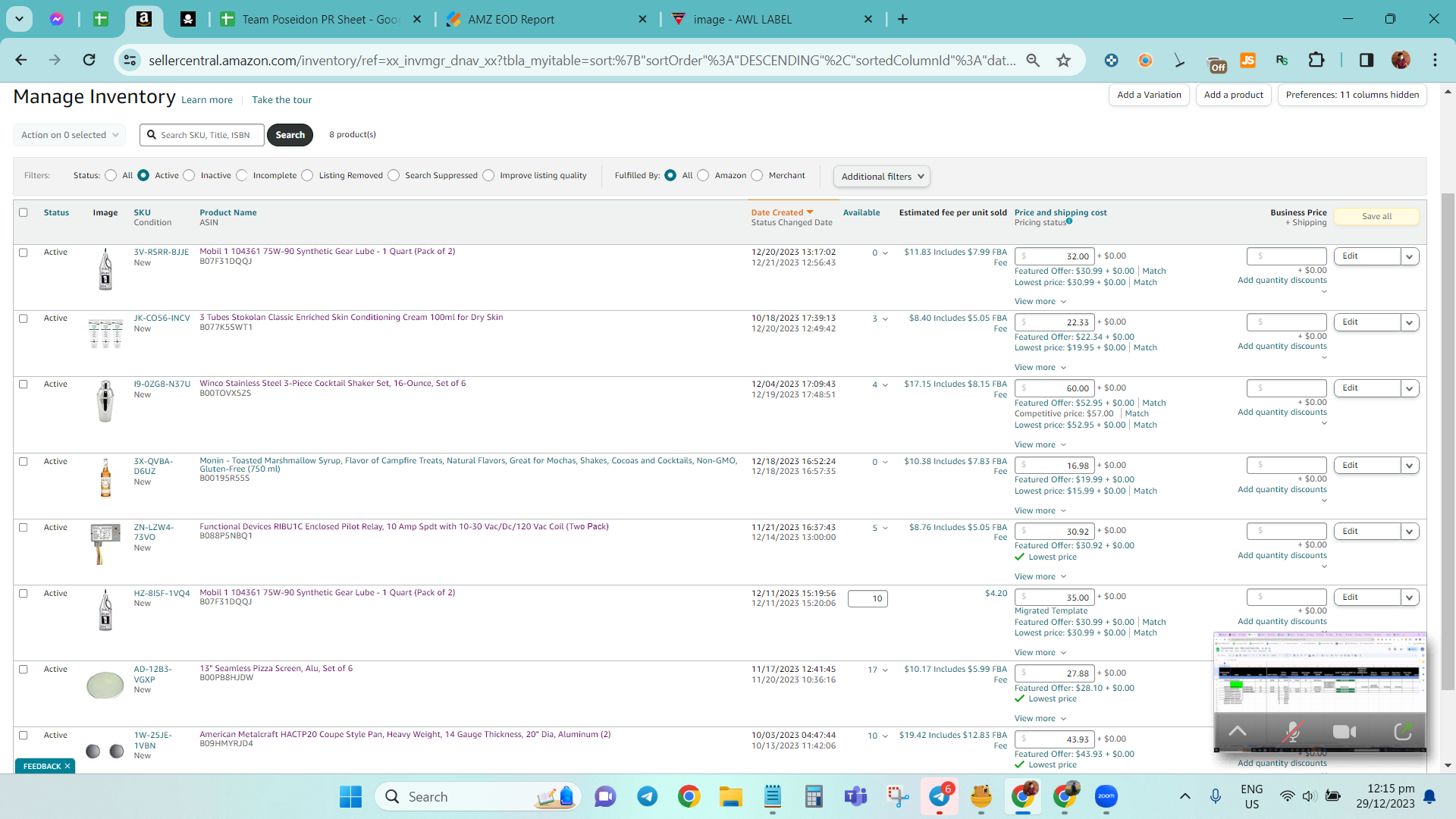Check the select-all header checkbox
The height and width of the screenshot is (819, 1456).
tap(24, 213)
